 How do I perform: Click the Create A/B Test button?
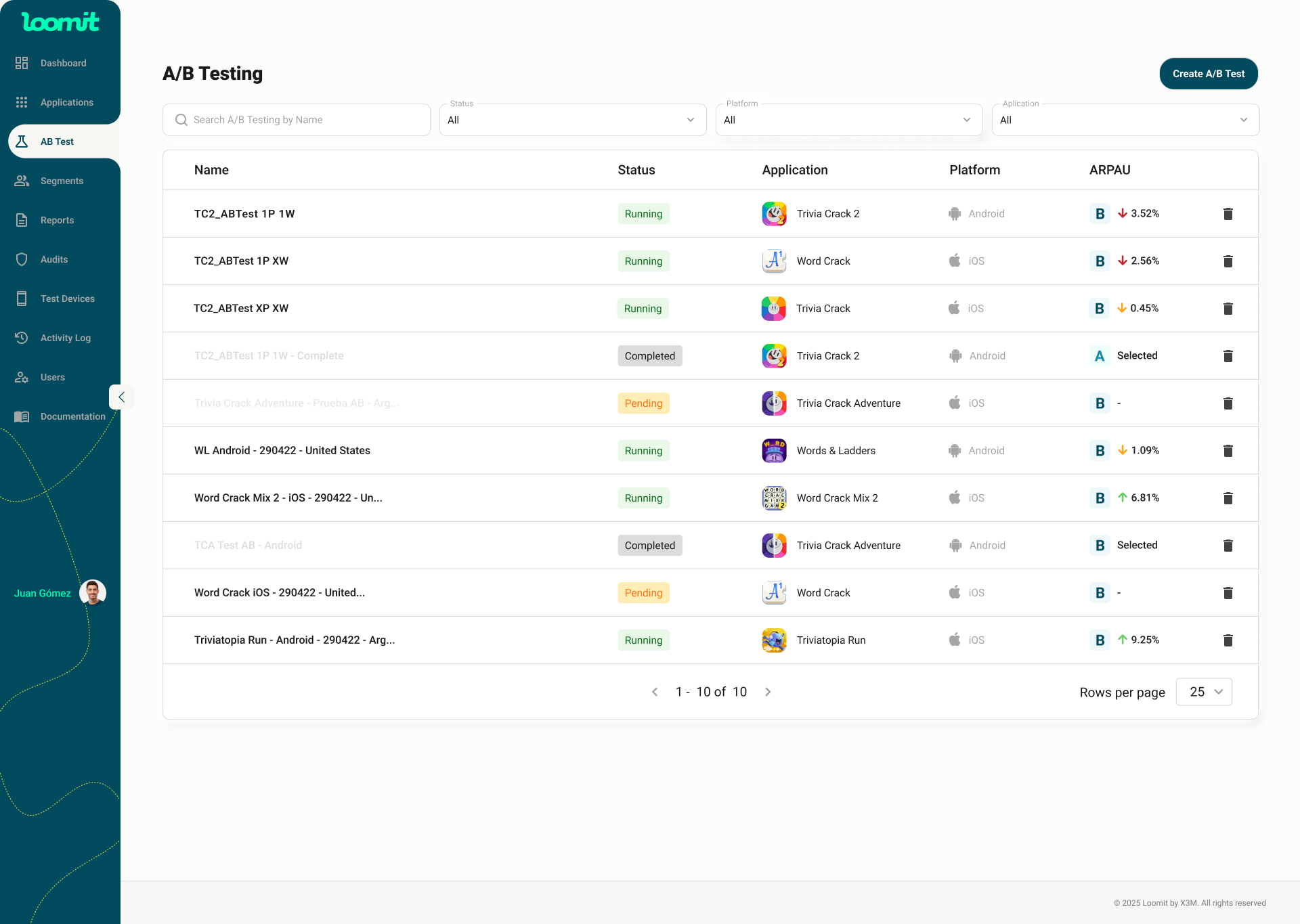click(x=1209, y=74)
